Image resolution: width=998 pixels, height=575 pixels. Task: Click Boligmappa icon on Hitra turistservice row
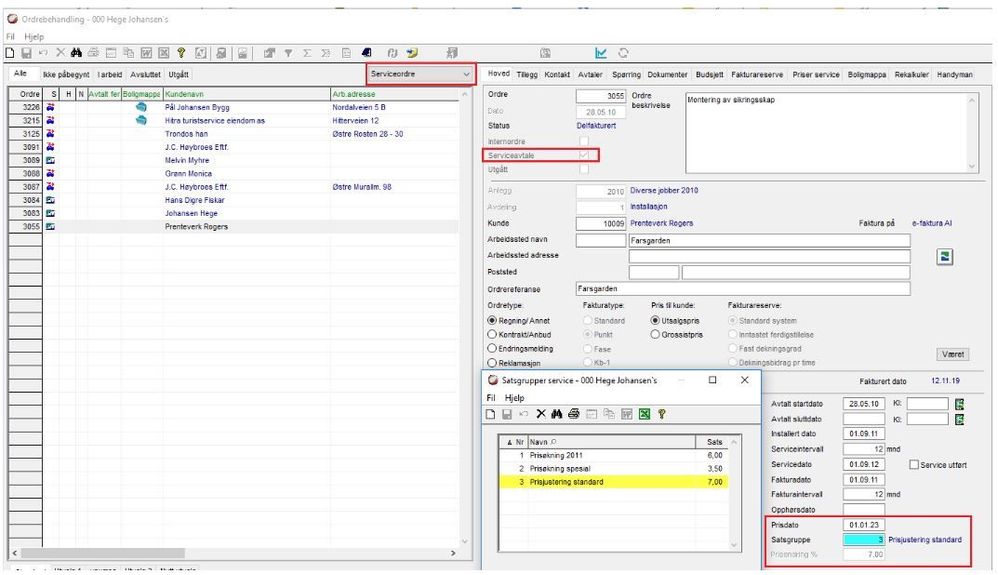[x=141, y=120]
